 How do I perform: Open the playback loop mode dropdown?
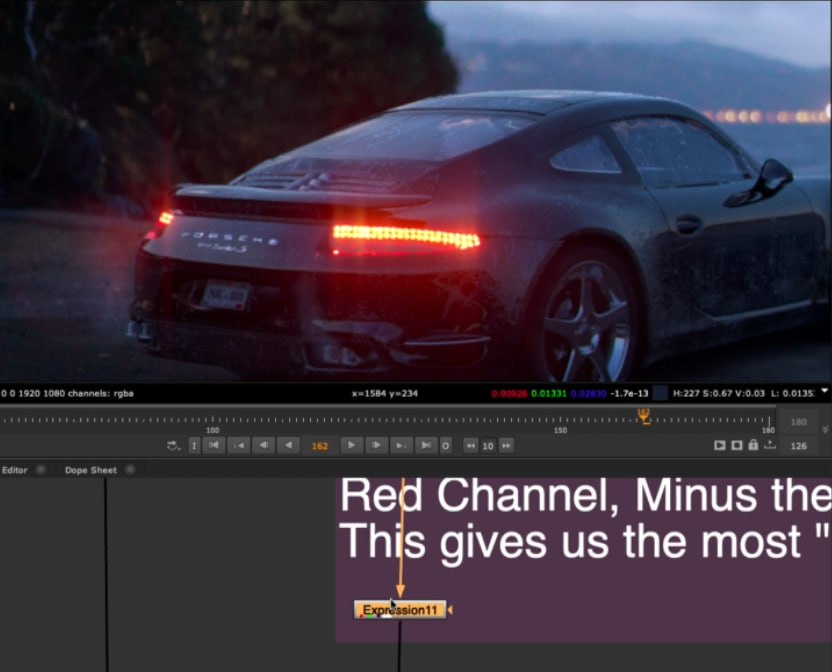pyautogui.click(x=174, y=446)
